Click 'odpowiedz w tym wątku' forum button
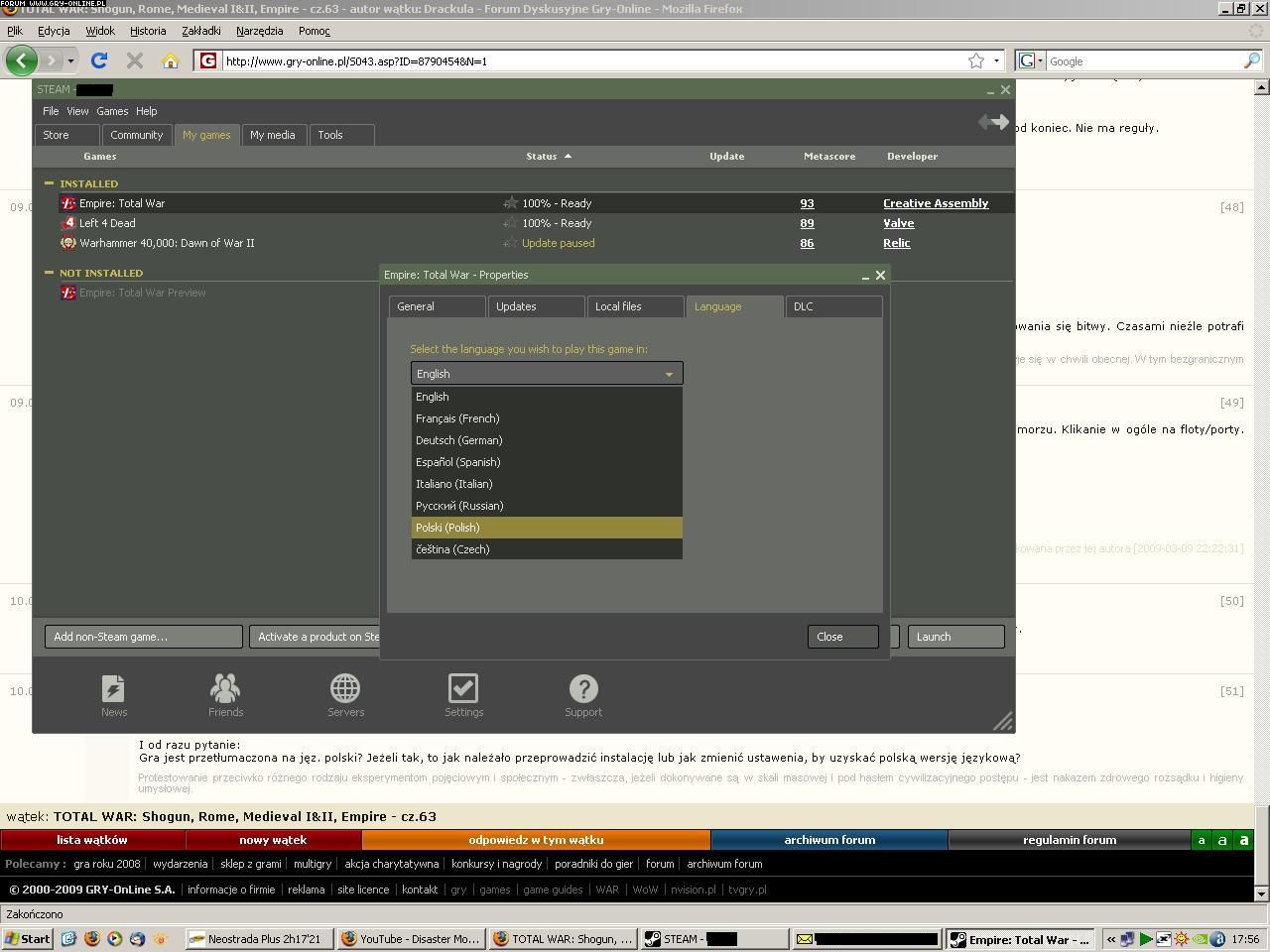 tap(536, 840)
